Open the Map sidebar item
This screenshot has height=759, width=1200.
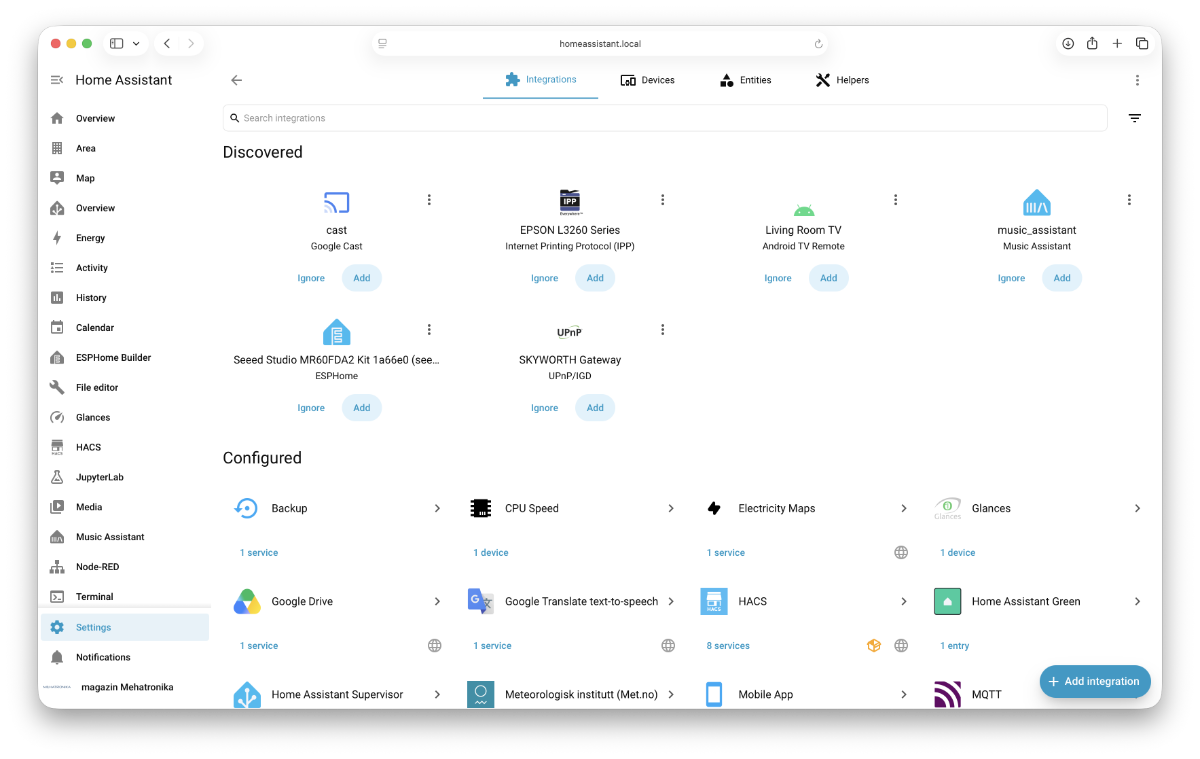[125, 178]
